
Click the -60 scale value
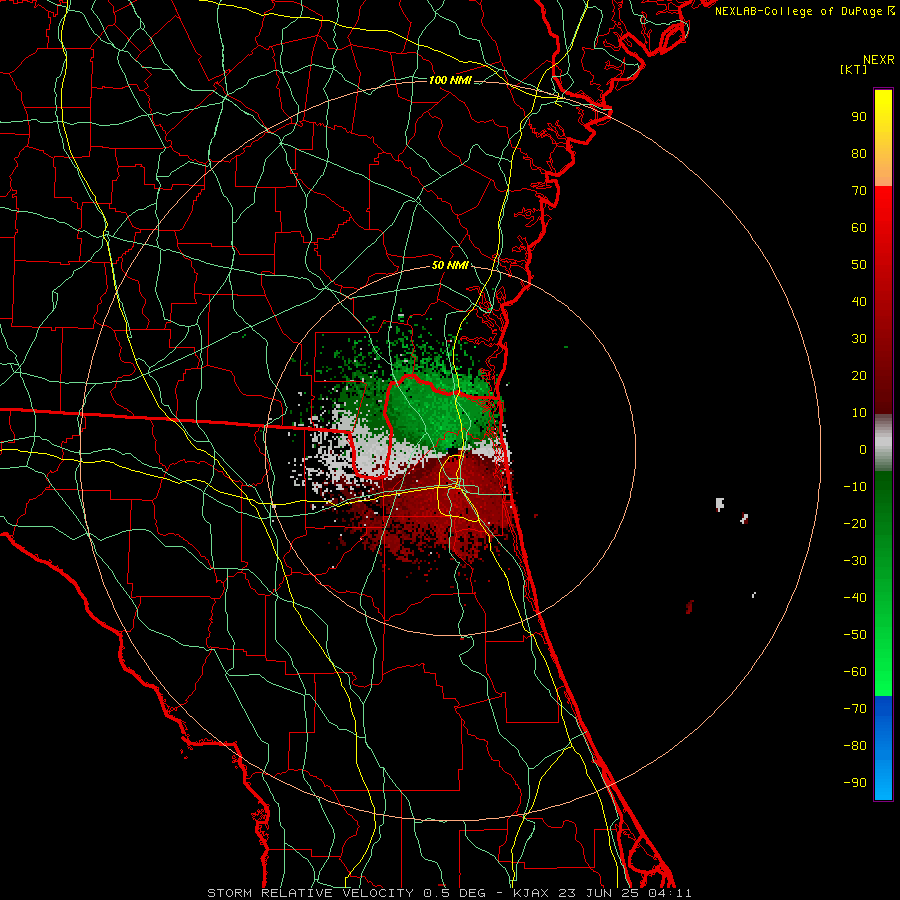pos(855,672)
